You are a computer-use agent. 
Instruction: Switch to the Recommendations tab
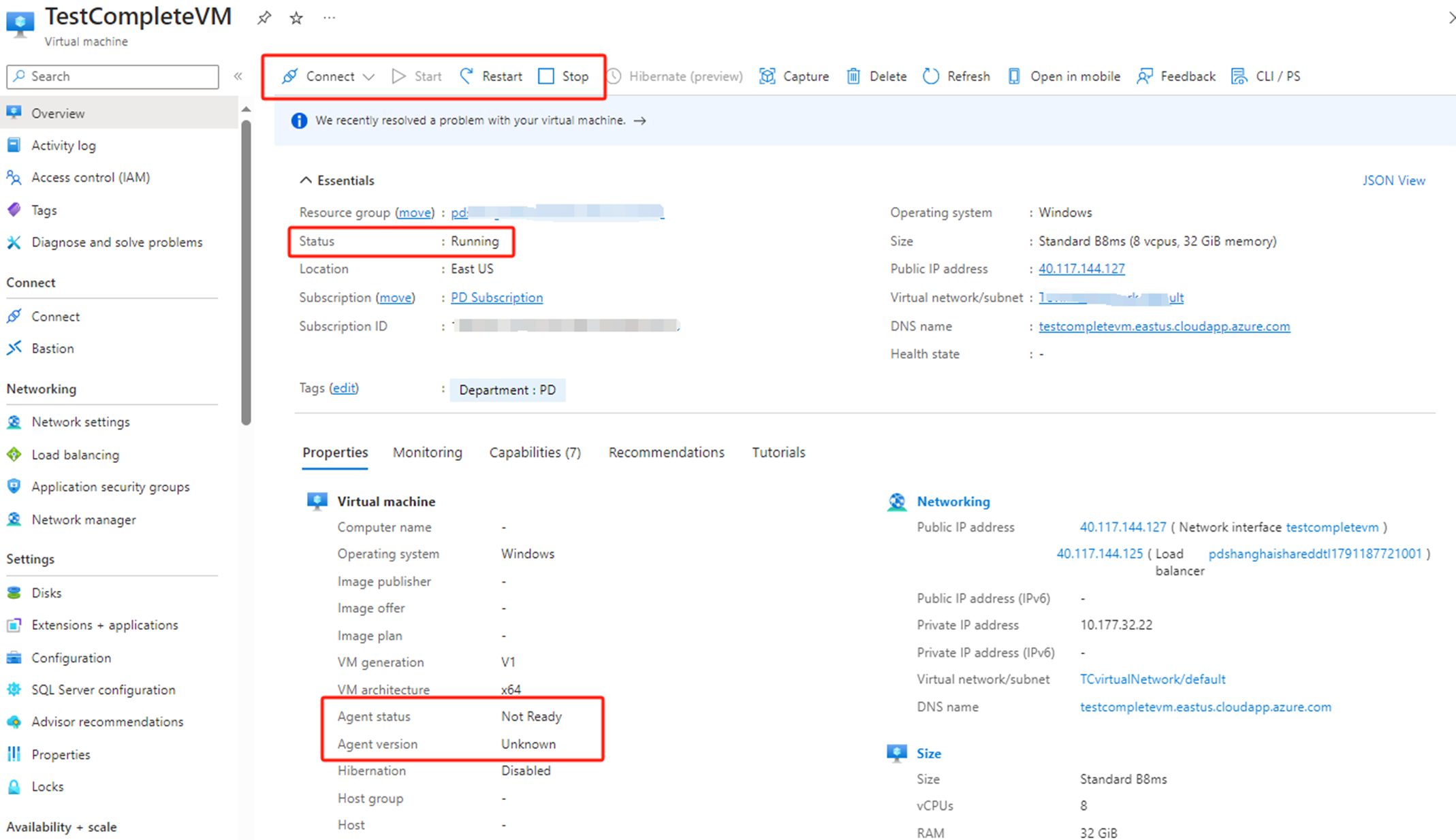[x=666, y=453]
